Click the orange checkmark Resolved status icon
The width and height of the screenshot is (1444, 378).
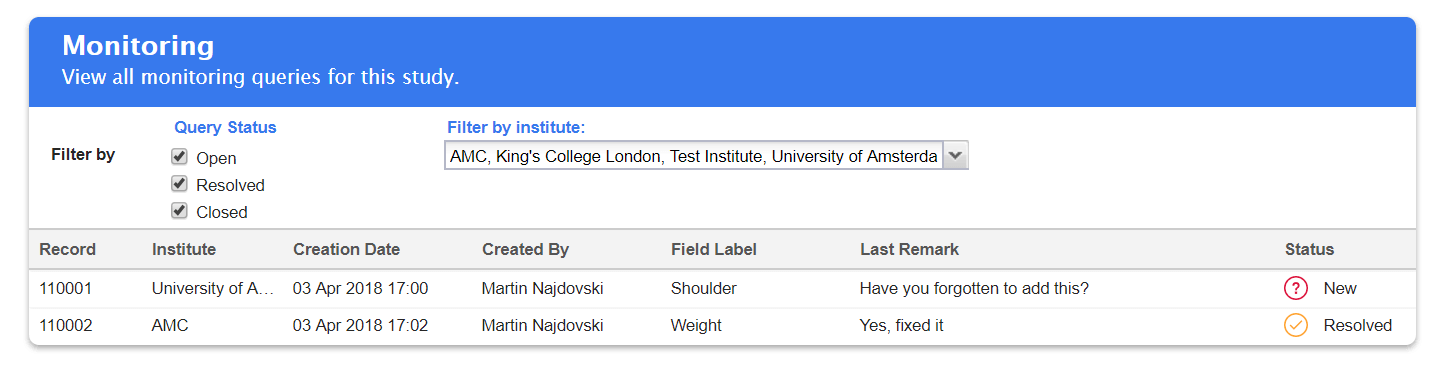(1296, 325)
